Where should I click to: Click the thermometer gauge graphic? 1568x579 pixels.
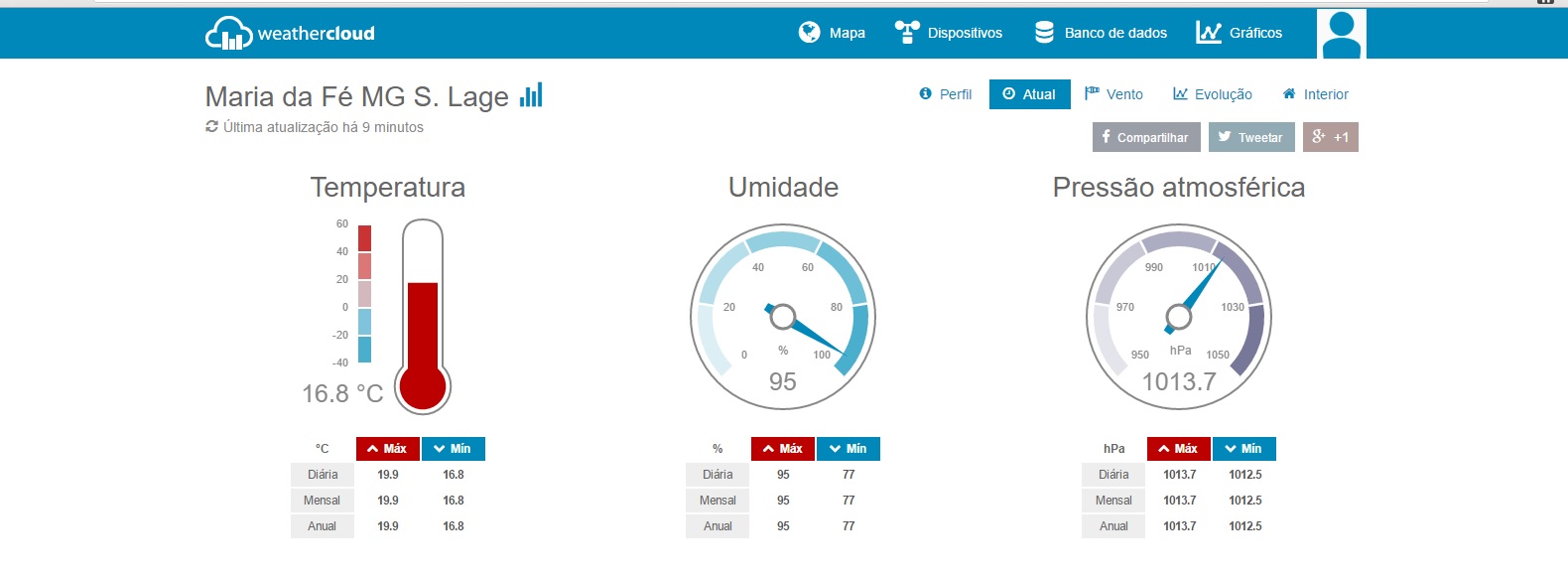423,316
